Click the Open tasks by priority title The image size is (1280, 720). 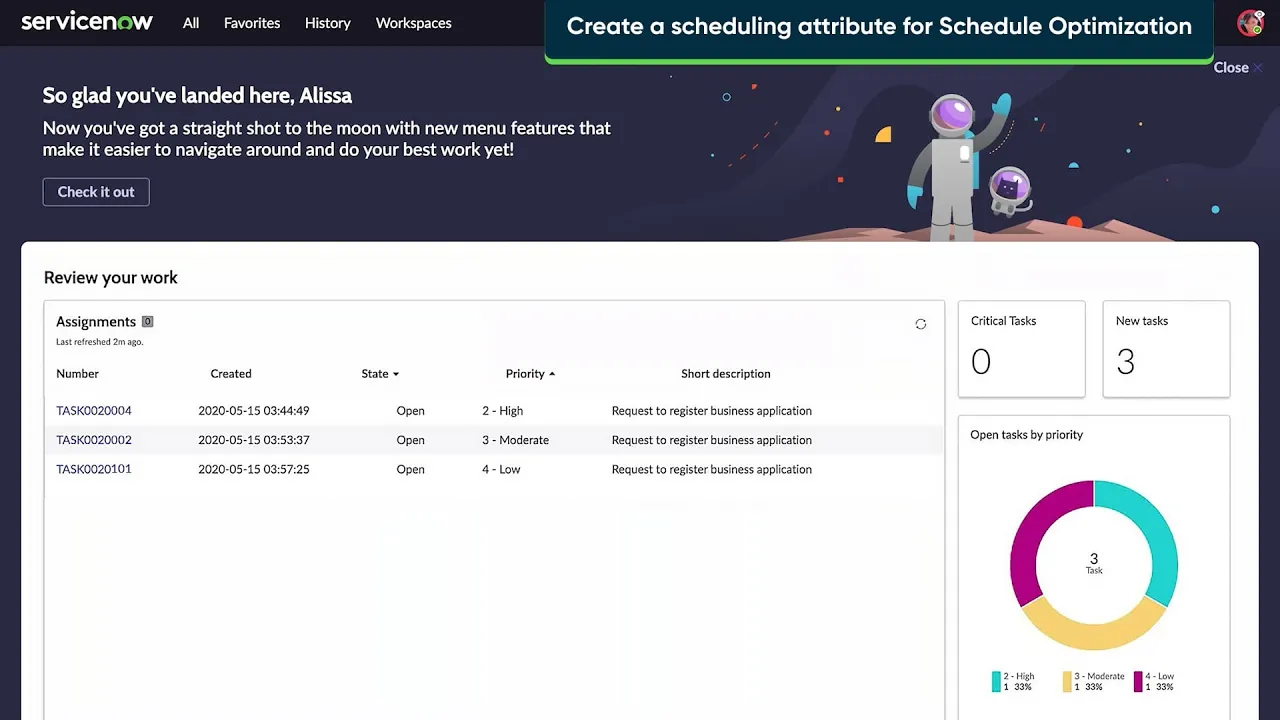(x=1026, y=435)
